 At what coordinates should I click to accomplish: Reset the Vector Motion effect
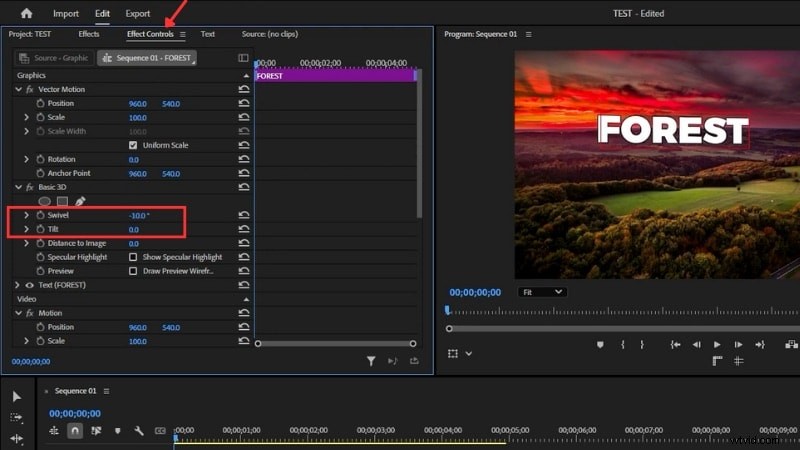point(244,89)
